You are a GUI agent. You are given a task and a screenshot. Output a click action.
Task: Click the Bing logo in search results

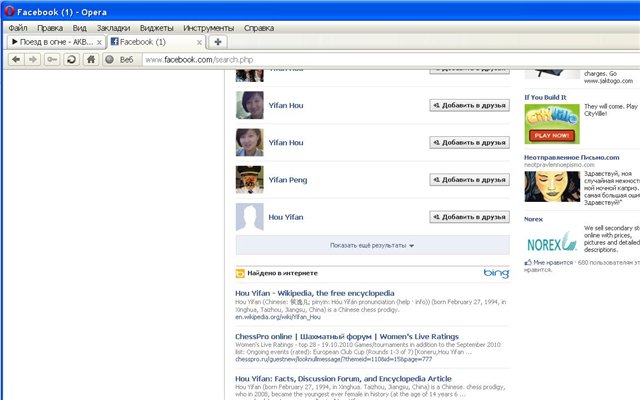496,272
